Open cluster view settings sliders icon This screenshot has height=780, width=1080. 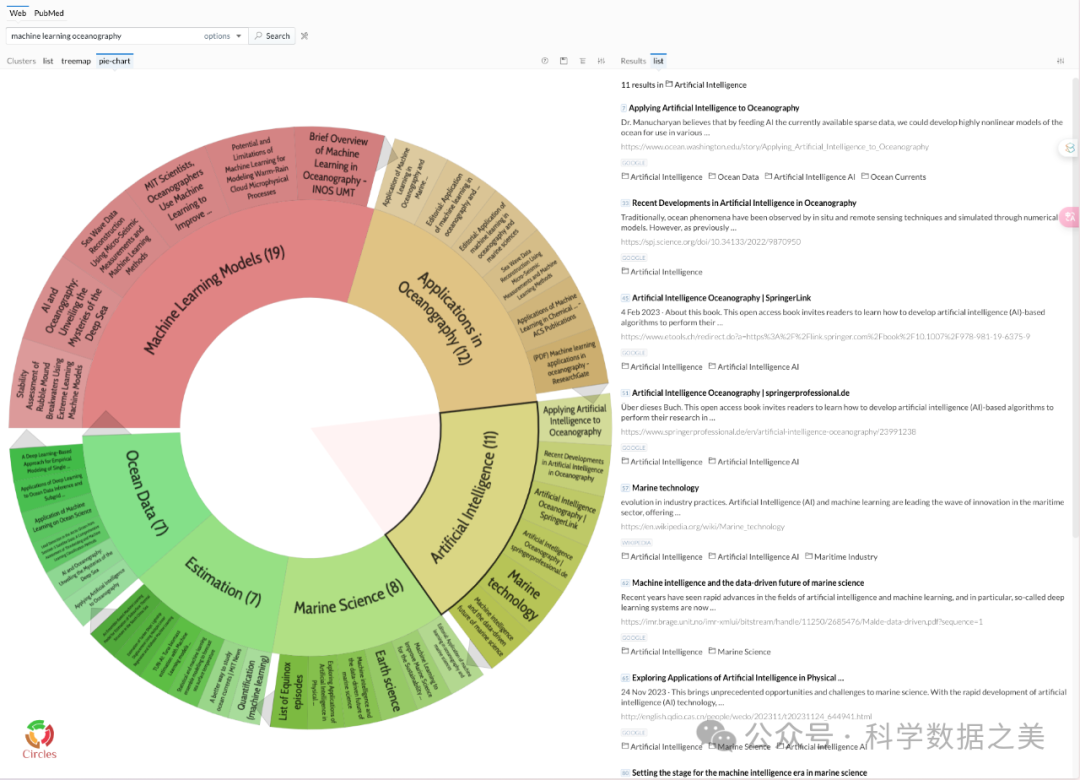[x=601, y=61]
